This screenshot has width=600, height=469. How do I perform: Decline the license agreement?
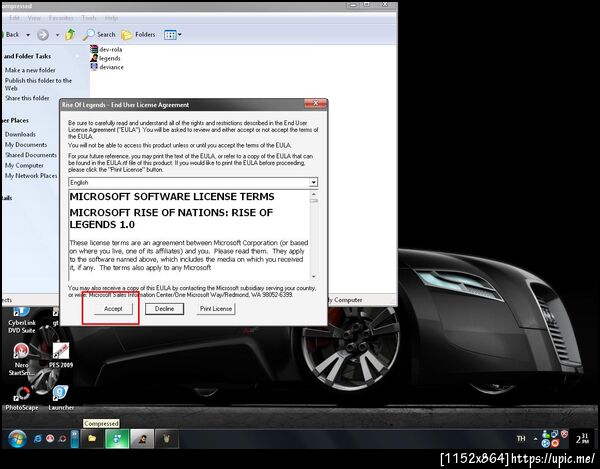click(165, 309)
